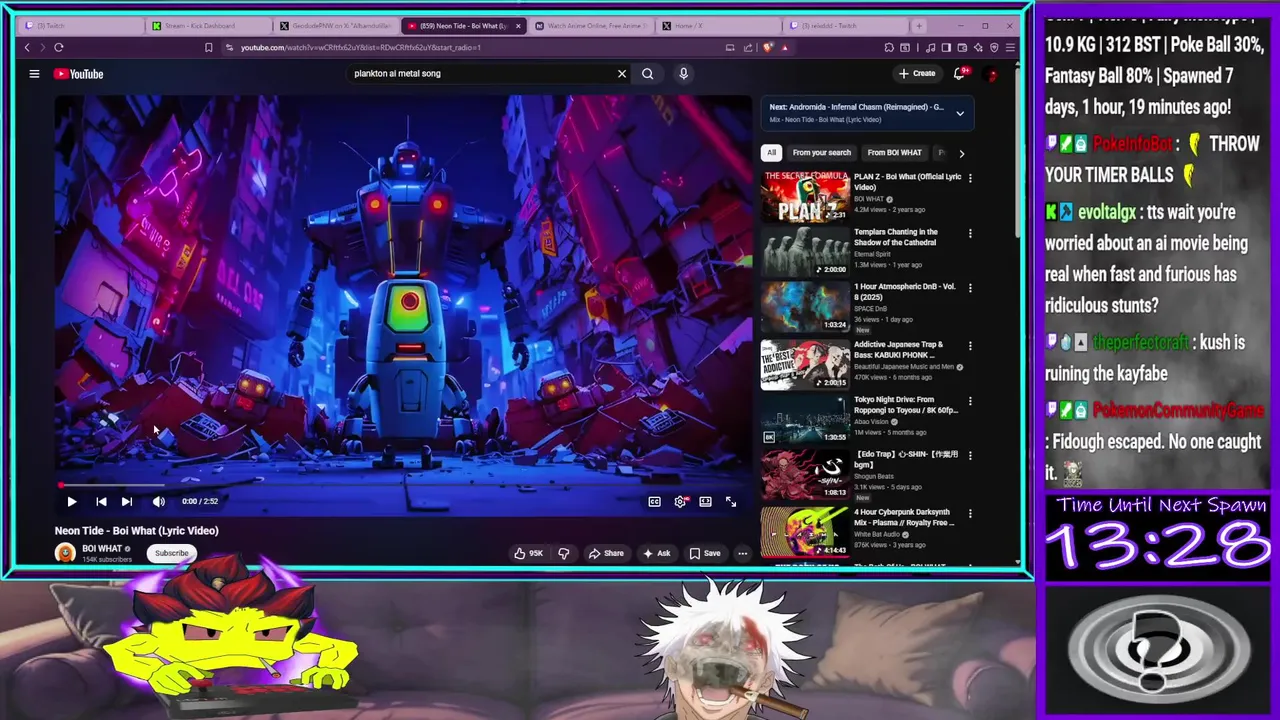This screenshot has width=1280, height=720.
Task: Open the Brave Shields lion icon
Action: pyautogui.click(x=768, y=47)
